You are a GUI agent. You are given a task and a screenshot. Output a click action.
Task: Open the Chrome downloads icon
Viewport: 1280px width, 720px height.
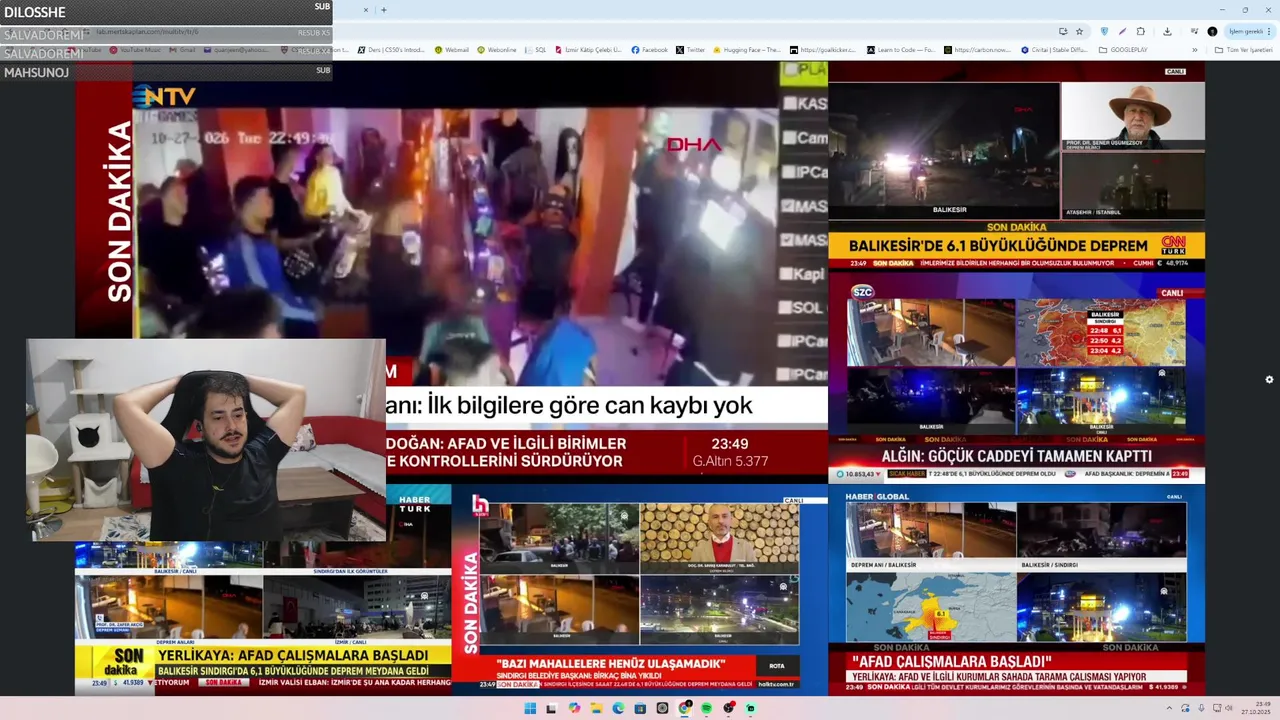(x=1167, y=31)
